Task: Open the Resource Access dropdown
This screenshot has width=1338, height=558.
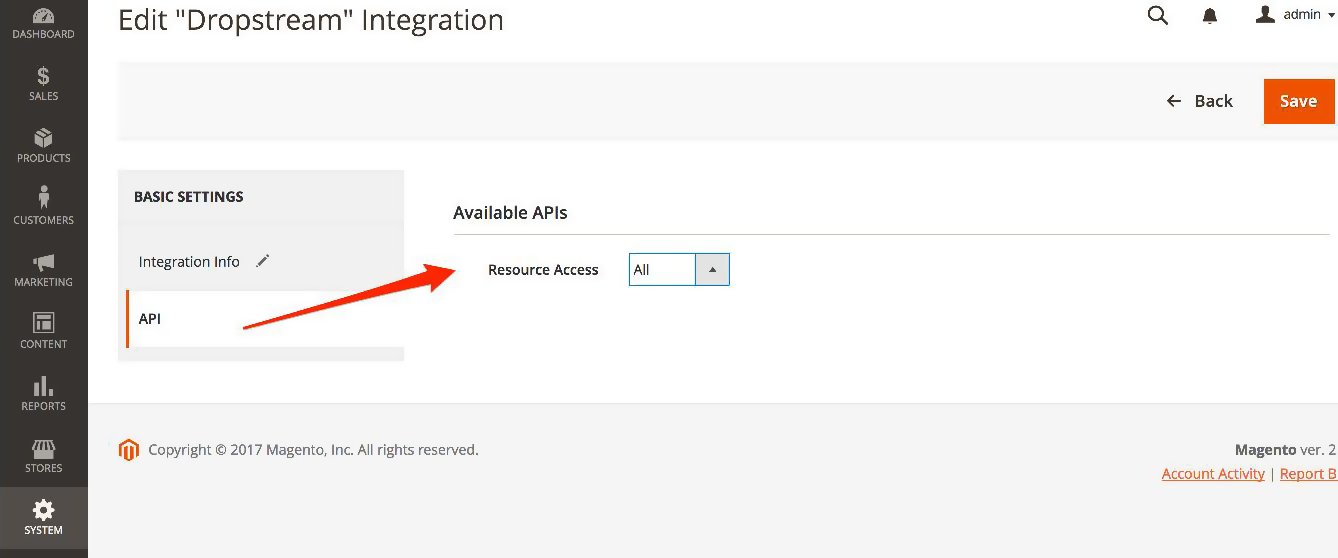Action: click(x=679, y=270)
